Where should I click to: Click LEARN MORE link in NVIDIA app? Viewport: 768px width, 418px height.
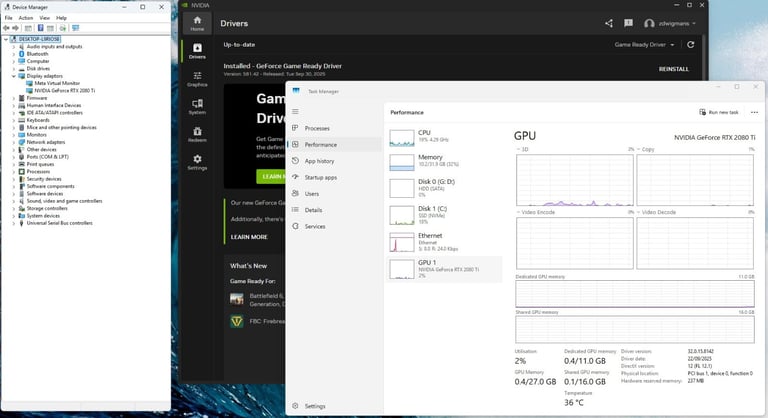(x=249, y=237)
